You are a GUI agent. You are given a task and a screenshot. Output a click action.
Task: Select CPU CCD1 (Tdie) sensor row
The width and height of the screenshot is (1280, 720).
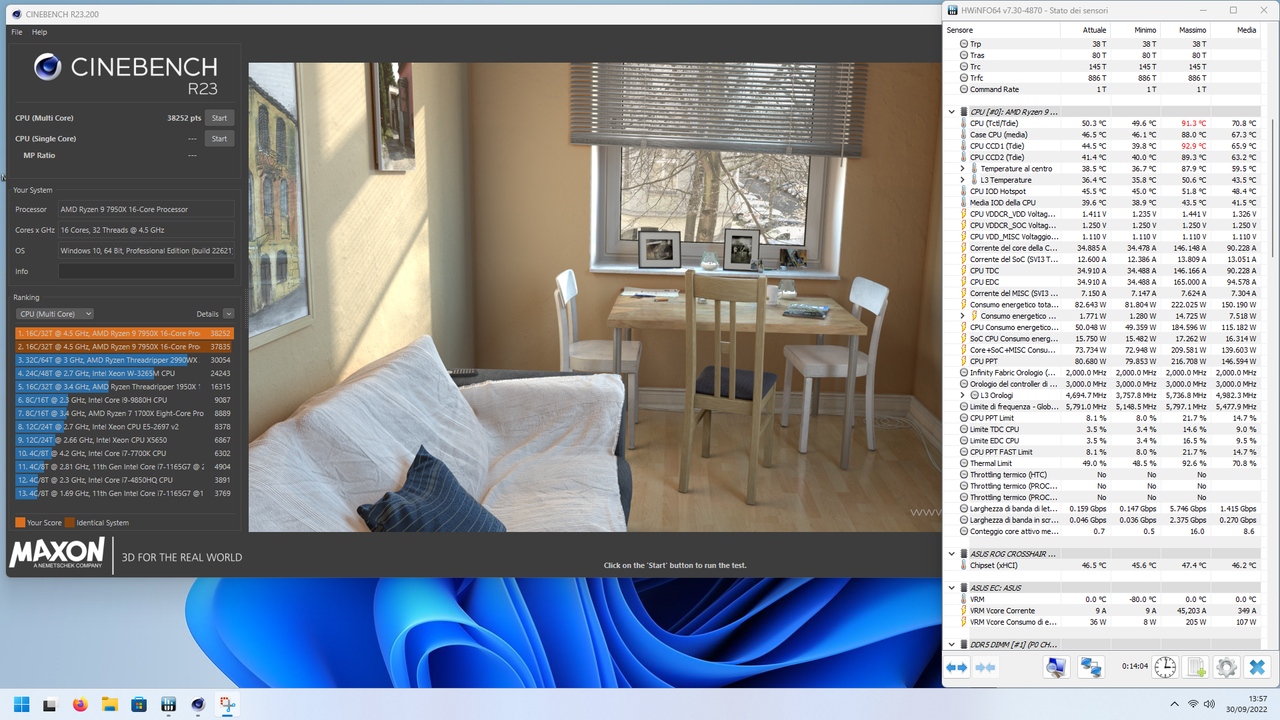(x=1103, y=146)
